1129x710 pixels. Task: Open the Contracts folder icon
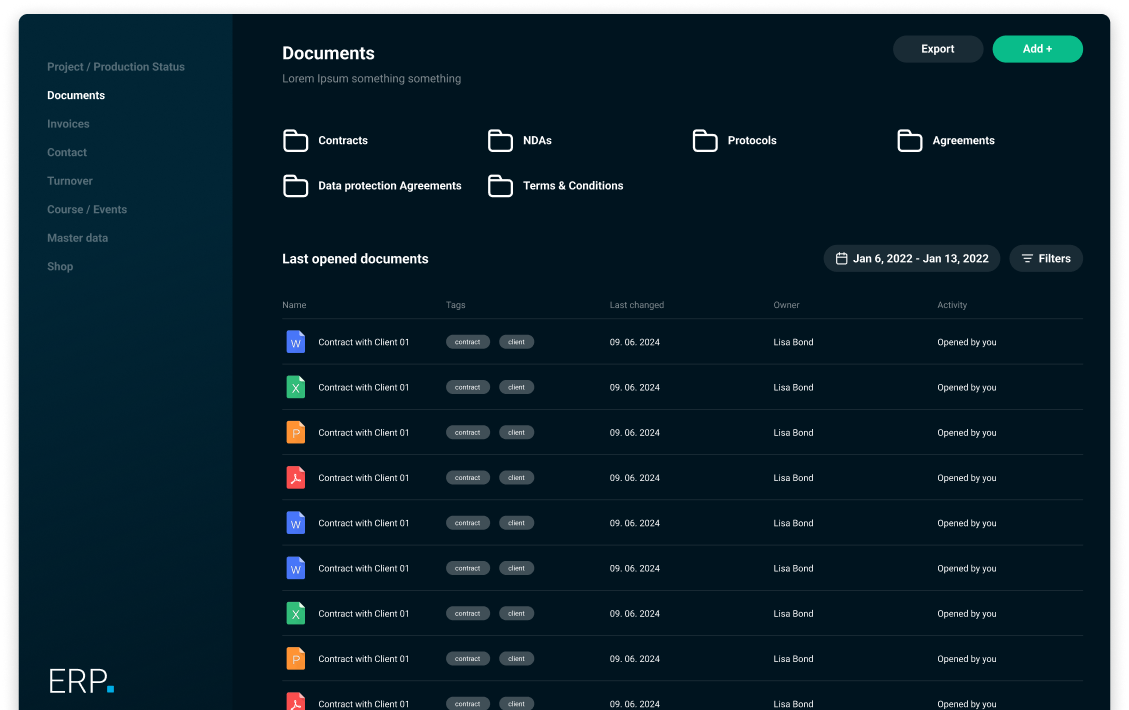[295, 140]
